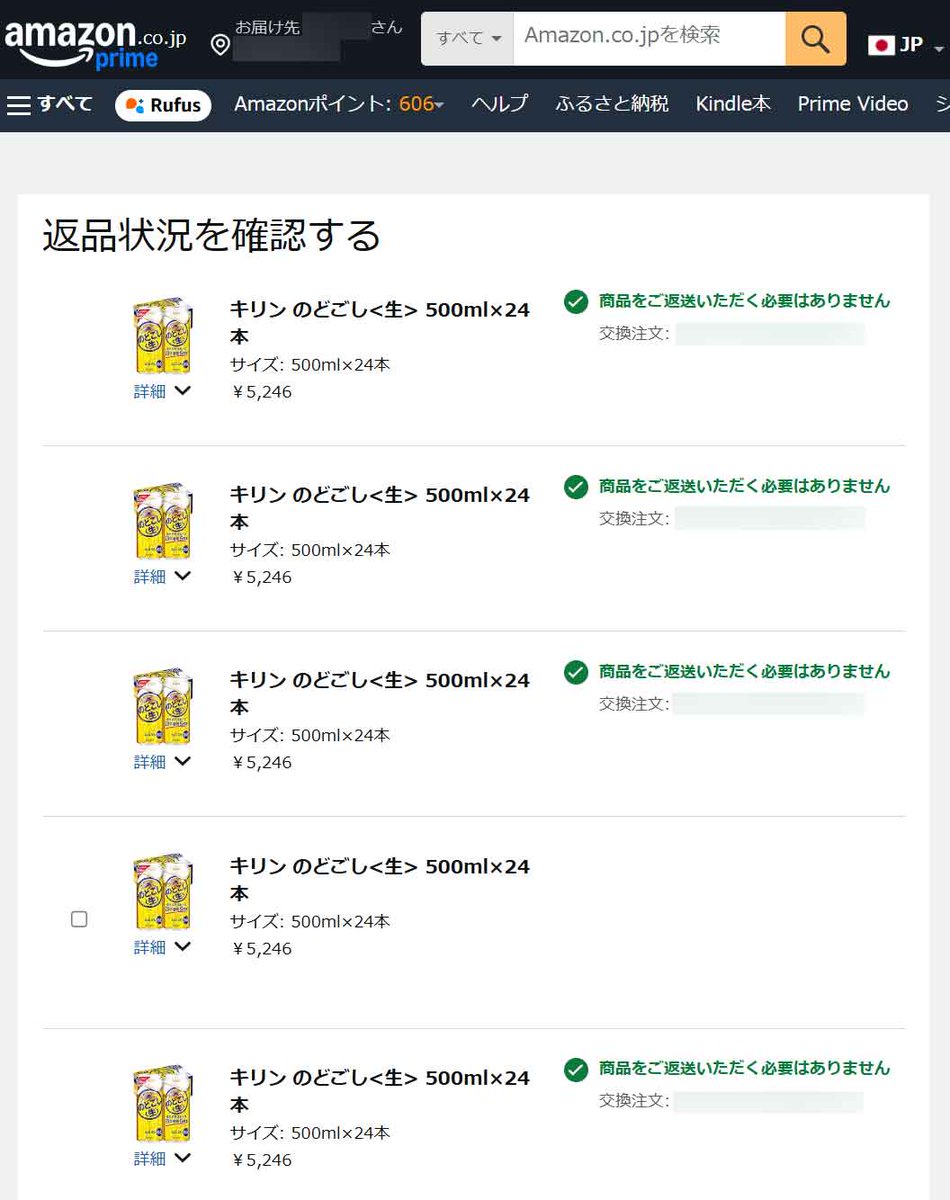
Task: Click the green checkmark on the bottom return item
Action: 576,1070
